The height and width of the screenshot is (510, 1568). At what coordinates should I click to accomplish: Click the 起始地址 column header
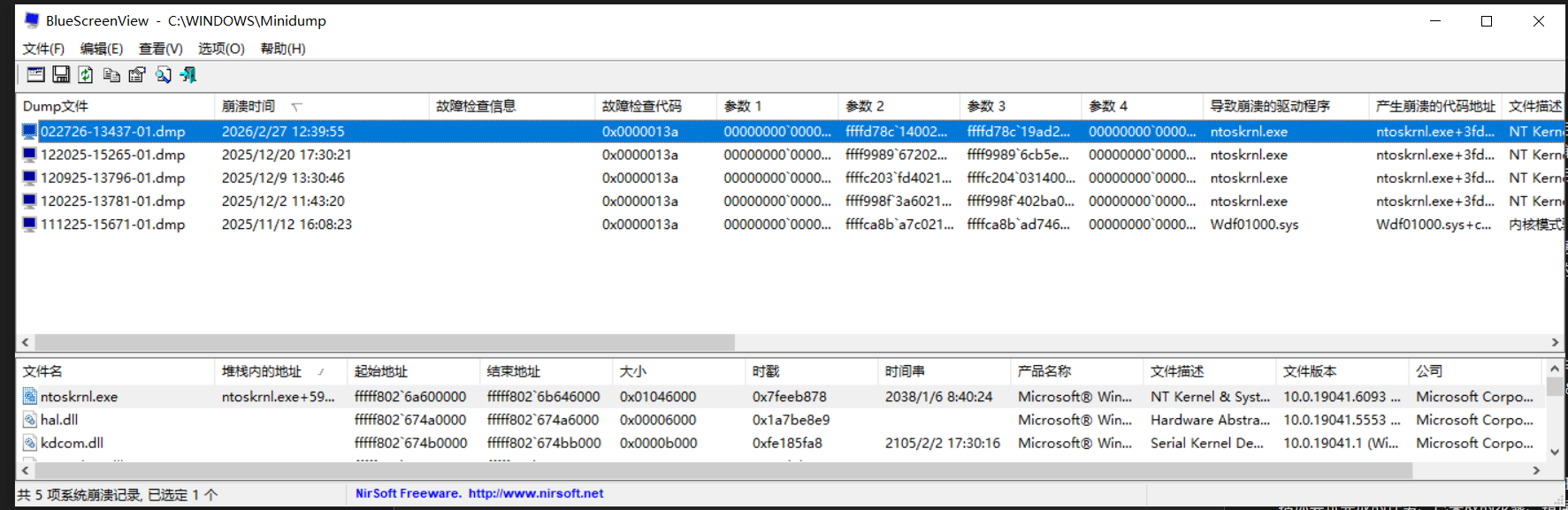pyautogui.click(x=413, y=371)
